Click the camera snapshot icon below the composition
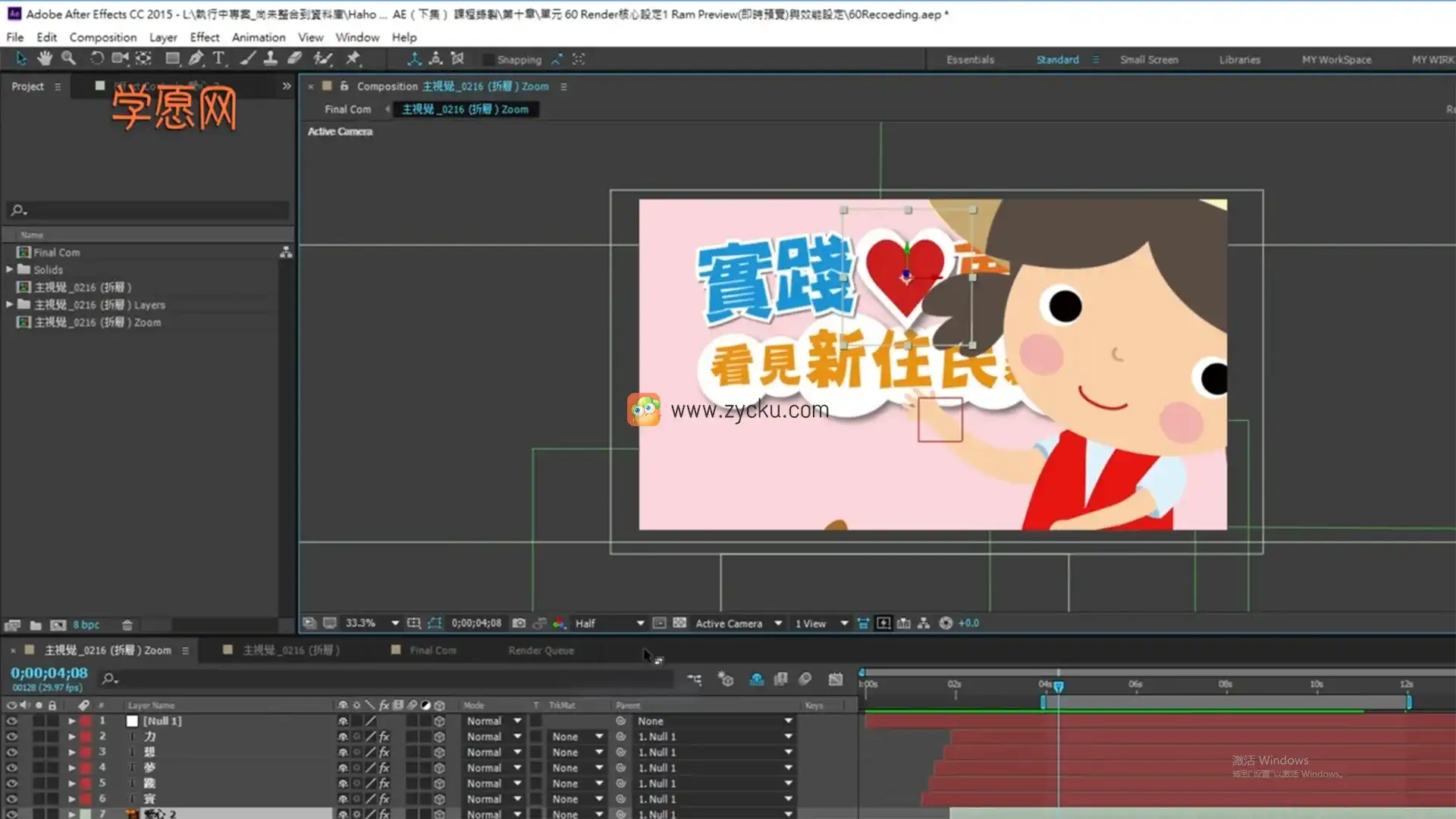Viewport: 1456px width, 819px height. pos(519,623)
